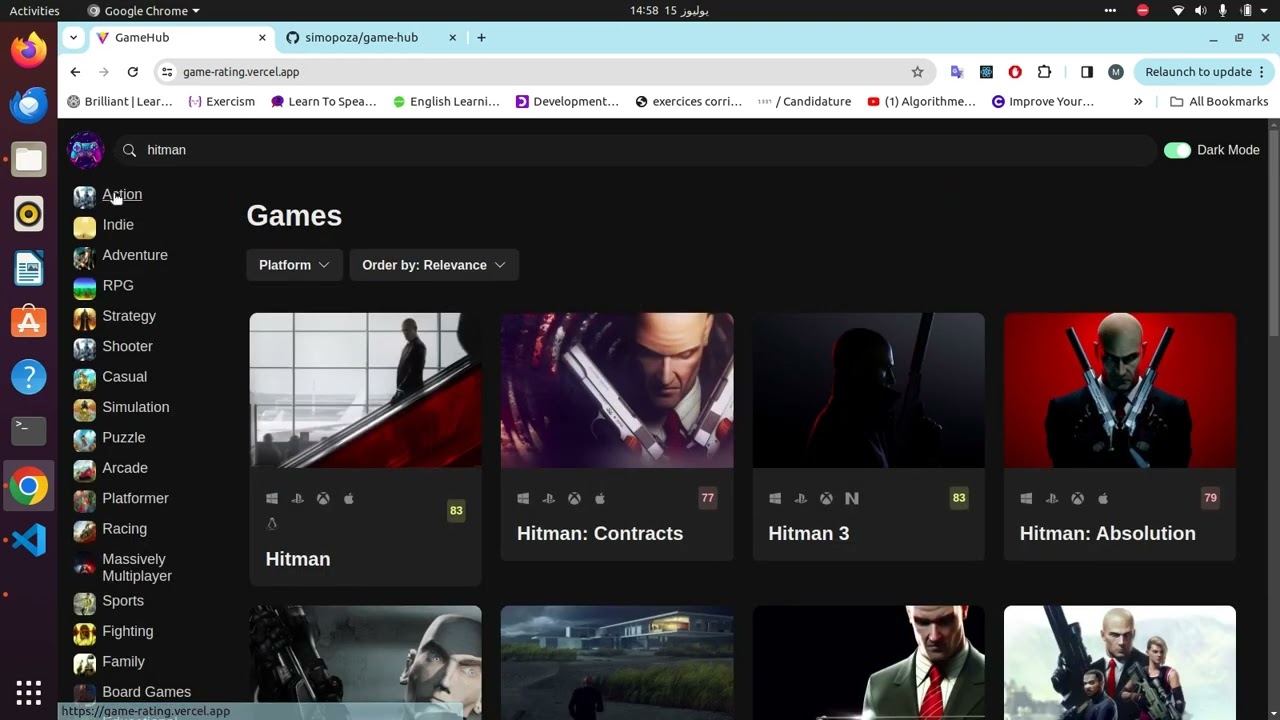
Task: Click the address bar URL
Action: [x=241, y=72]
